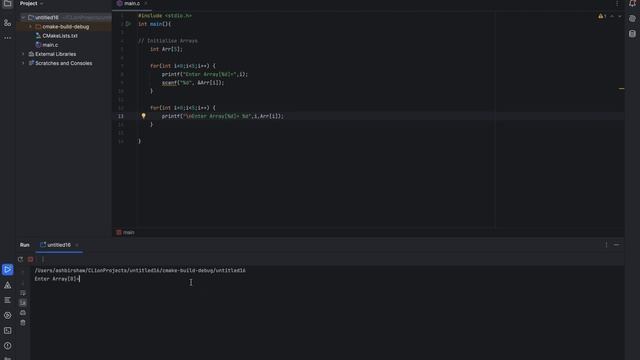Click line number 13 in gutter
The image size is (640, 360).
click(x=120, y=116)
